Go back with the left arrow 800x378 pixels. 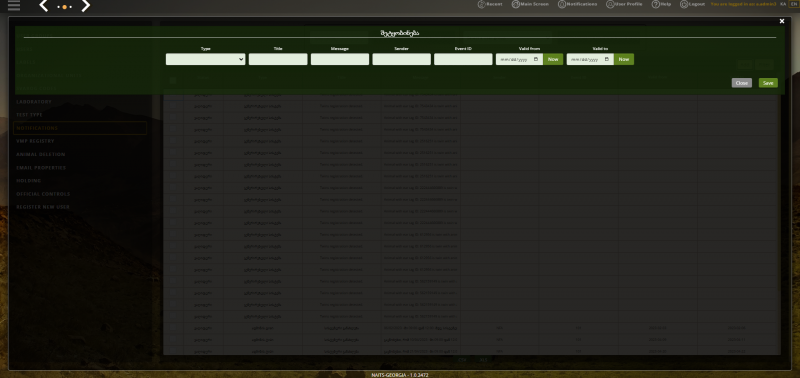[x=44, y=6]
